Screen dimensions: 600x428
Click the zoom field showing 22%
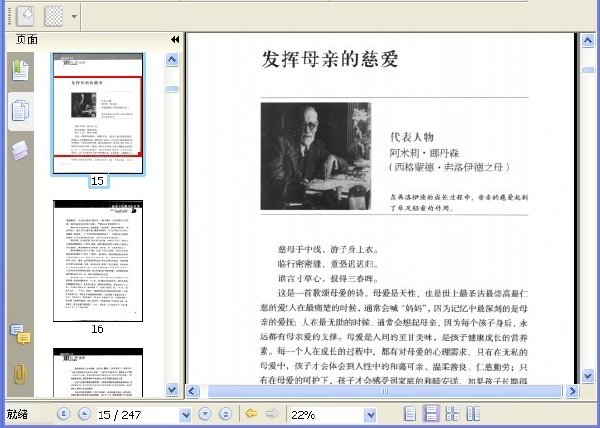click(x=327, y=415)
